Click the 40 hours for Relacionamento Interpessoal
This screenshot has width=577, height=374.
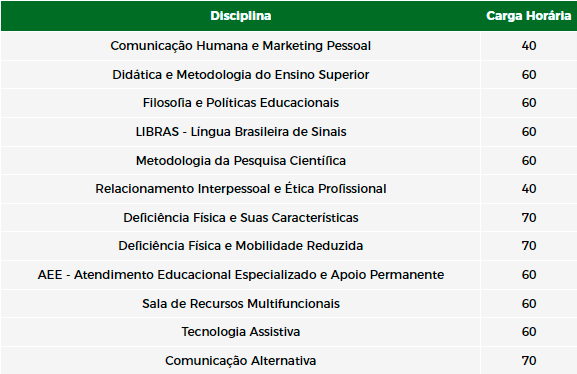[x=529, y=189]
